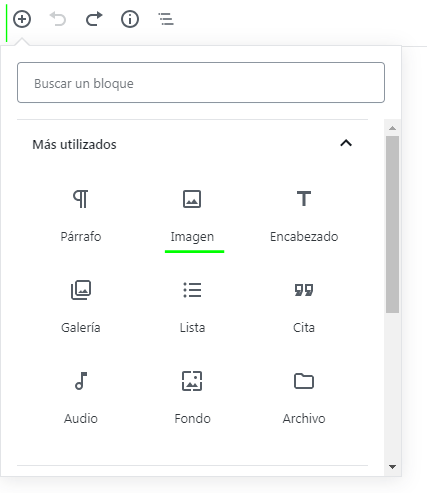The width and height of the screenshot is (427, 493).
Task: Add a Cita quote block
Action: pyautogui.click(x=304, y=306)
